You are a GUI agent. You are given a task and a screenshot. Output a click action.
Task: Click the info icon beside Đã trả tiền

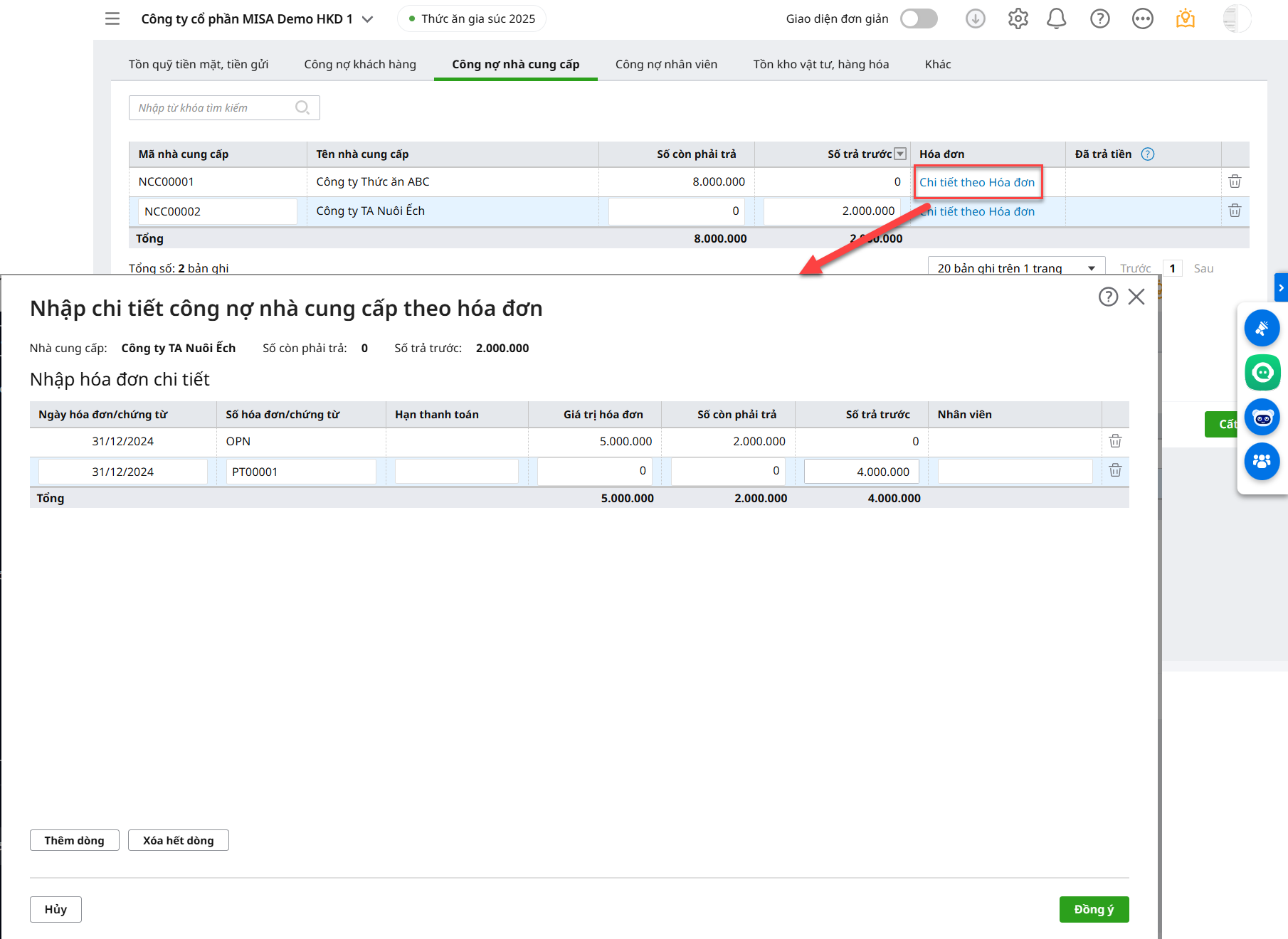tap(1147, 154)
